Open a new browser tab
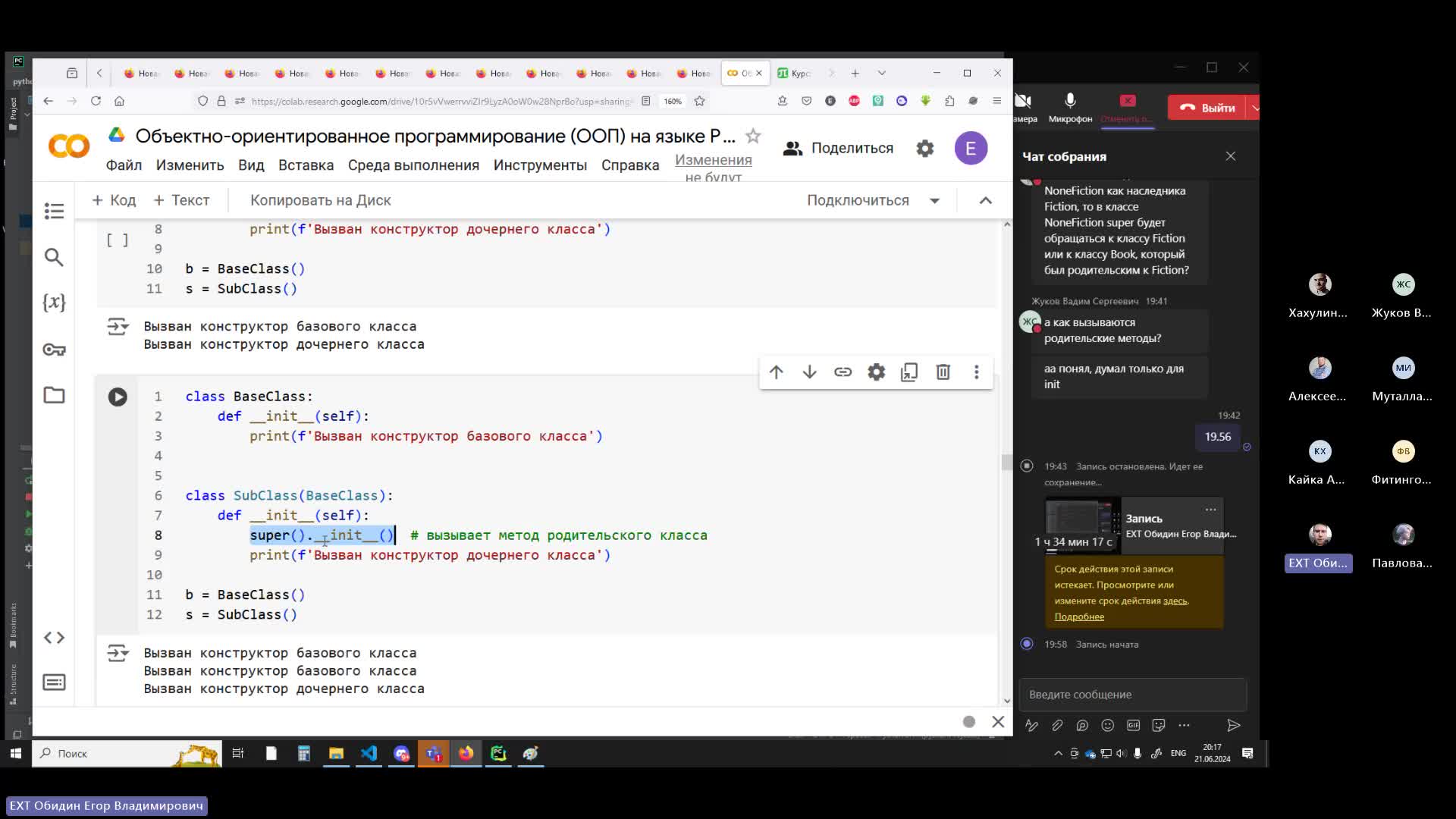This screenshot has width=1456, height=819. (x=855, y=74)
